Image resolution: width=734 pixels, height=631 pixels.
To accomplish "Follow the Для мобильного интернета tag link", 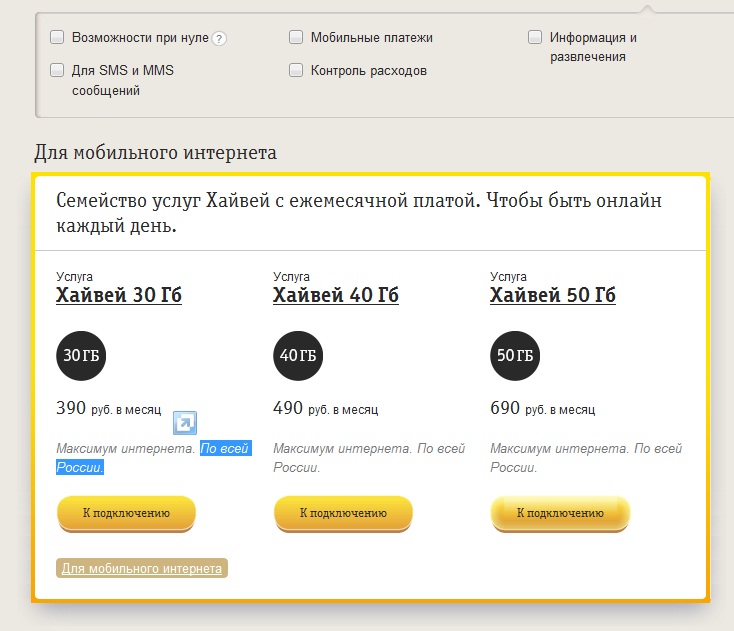I will [x=142, y=568].
